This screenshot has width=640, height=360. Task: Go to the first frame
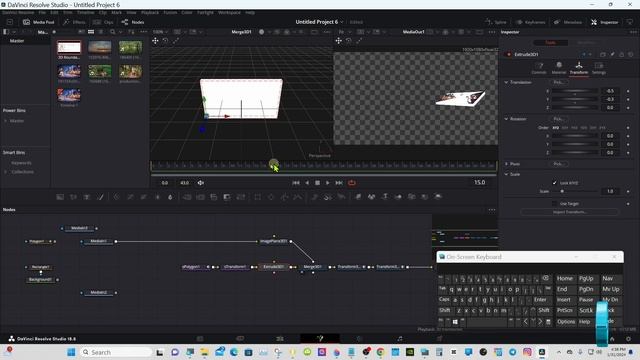tap(296, 183)
